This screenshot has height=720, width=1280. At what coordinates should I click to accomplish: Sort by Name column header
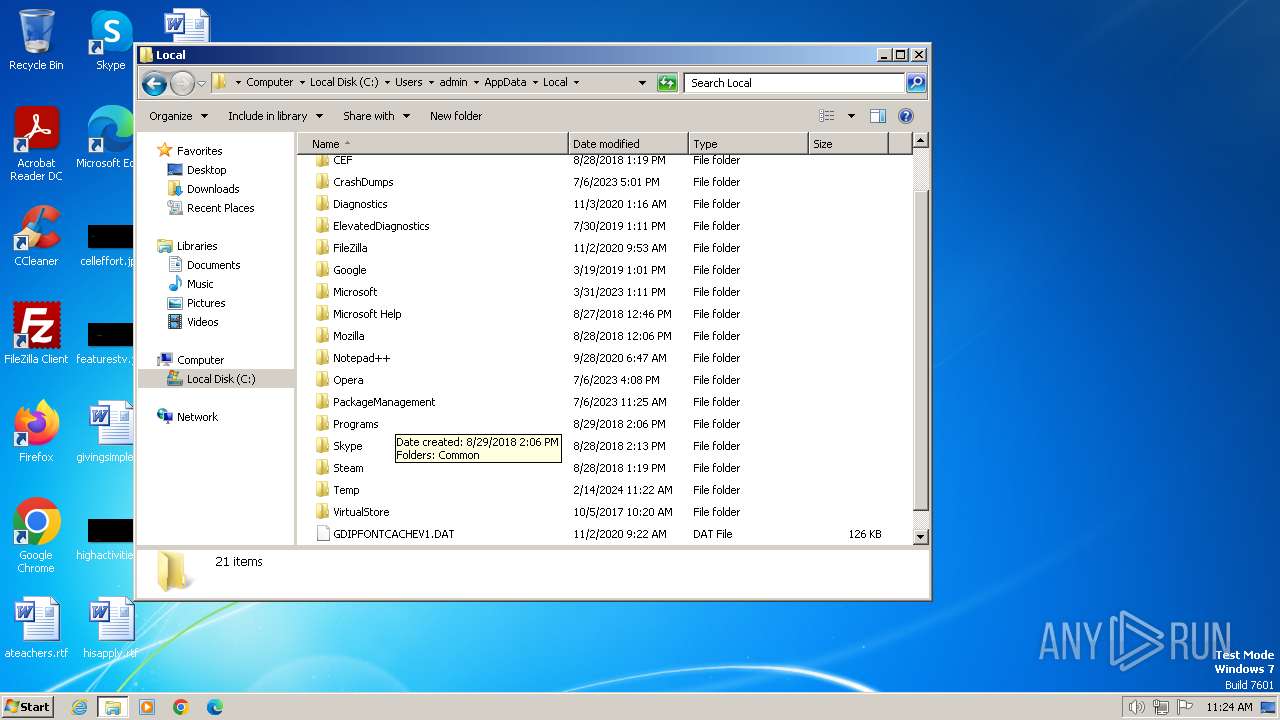[x=432, y=144]
